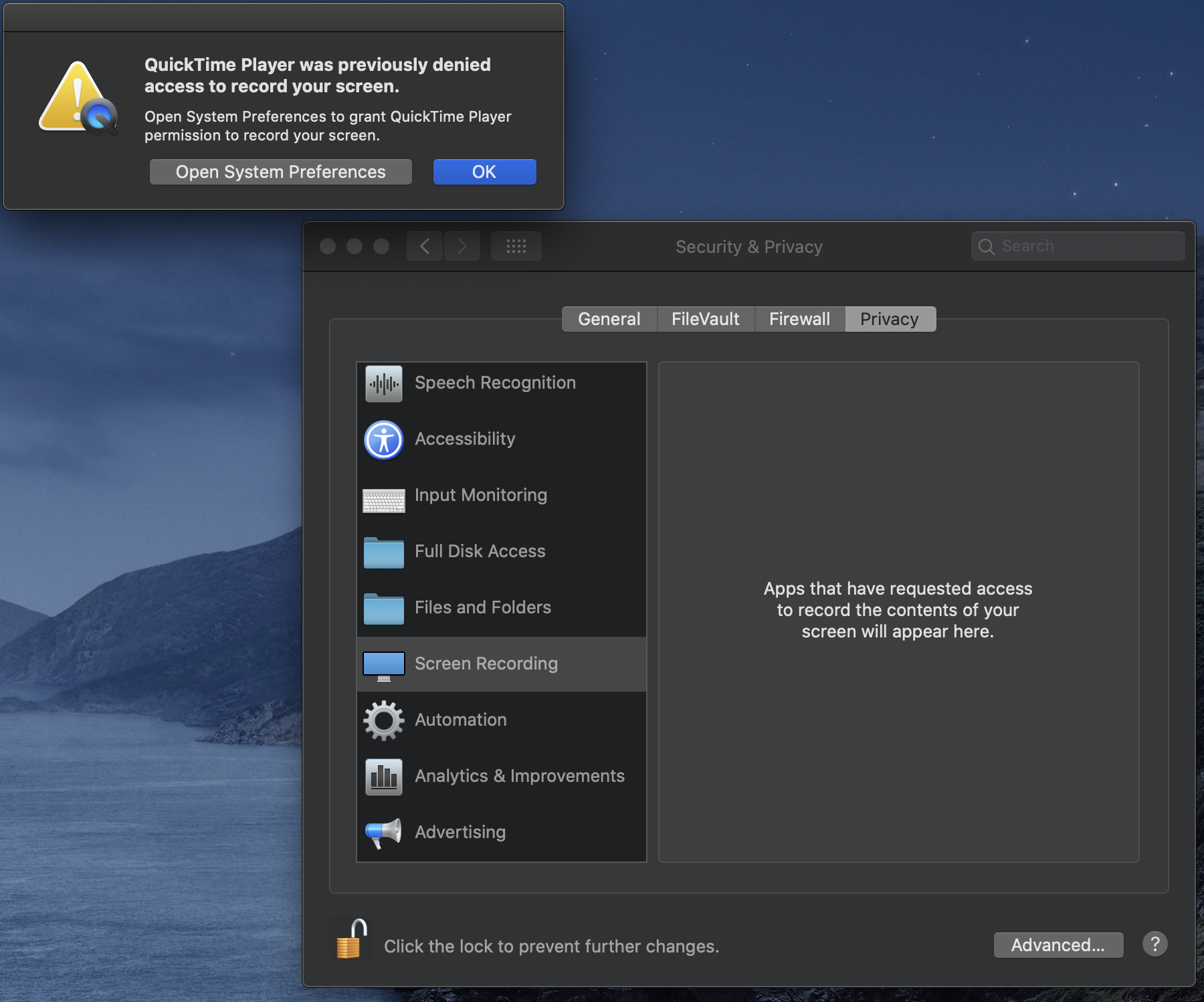Image resolution: width=1204 pixels, height=1002 pixels.
Task: Click the Analytics bar chart icon
Action: coord(384,777)
